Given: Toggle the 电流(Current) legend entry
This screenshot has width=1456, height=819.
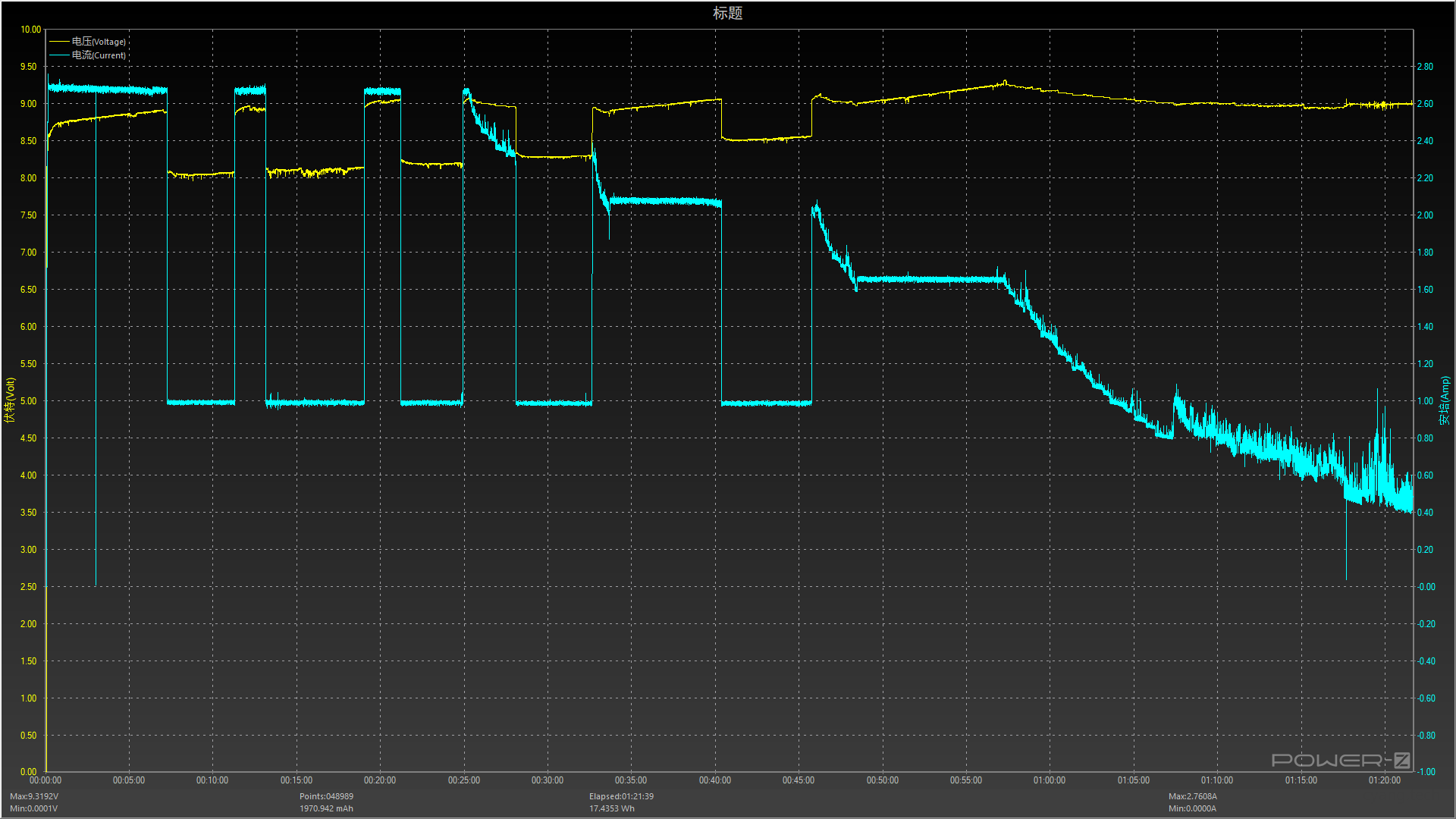Looking at the screenshot, I should [x=99, y=55].
